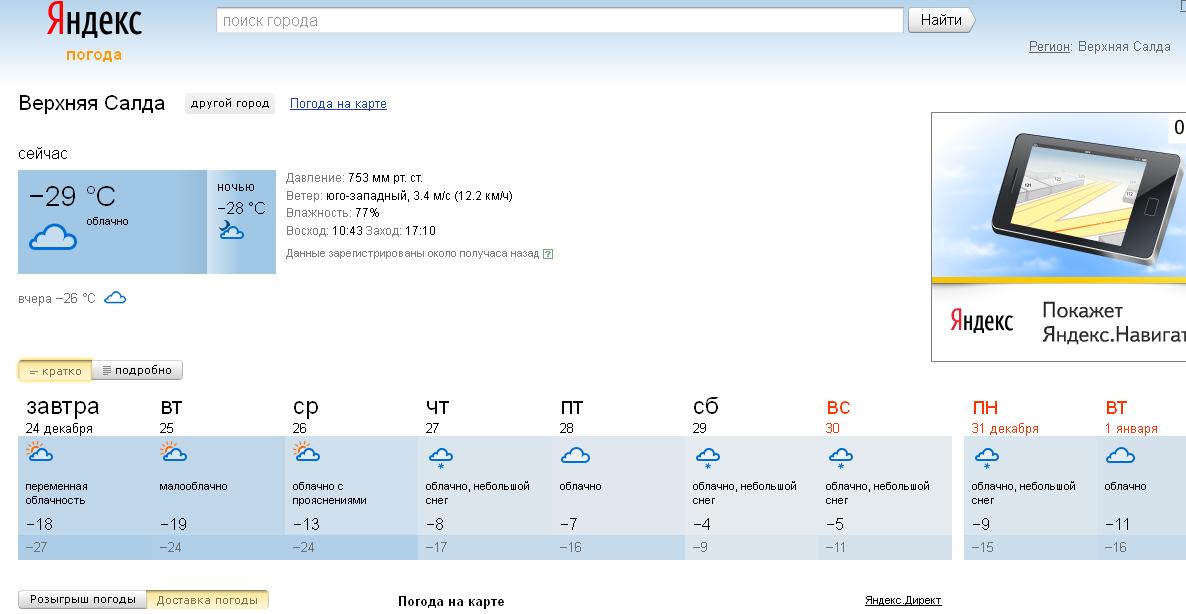Select the Saturday 29 forecast column
The image size is (1186, 614).
pos(750,480)
